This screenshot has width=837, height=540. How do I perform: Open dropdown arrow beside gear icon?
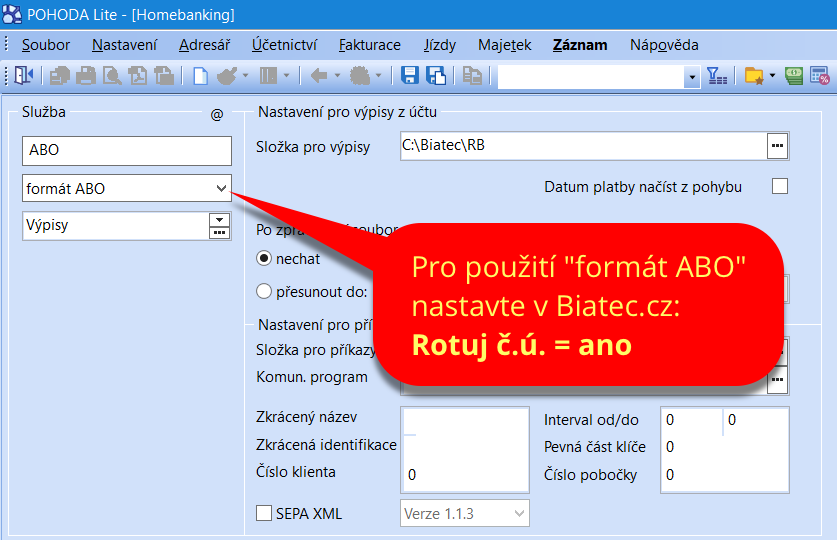[378, 76]
